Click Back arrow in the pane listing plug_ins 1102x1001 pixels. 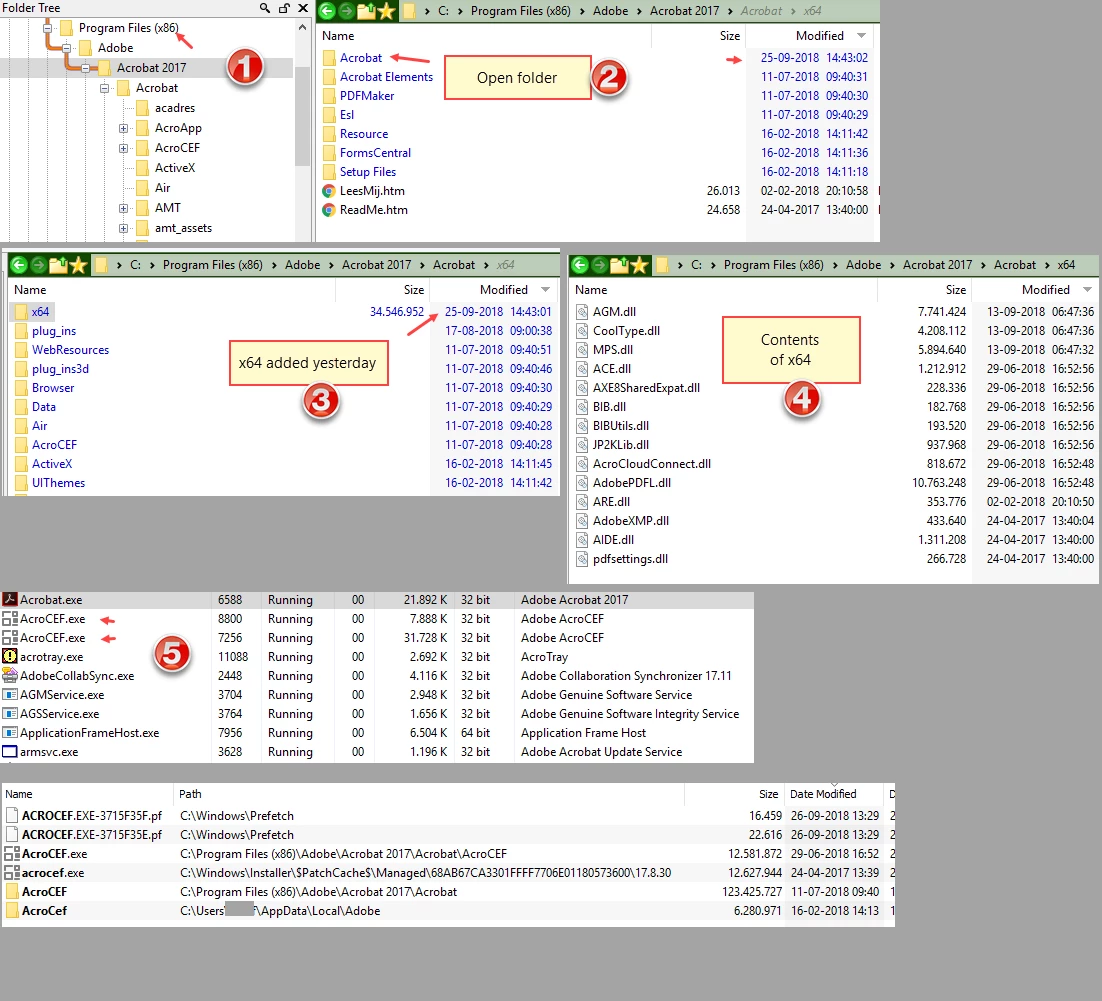(x=19, y=265)
